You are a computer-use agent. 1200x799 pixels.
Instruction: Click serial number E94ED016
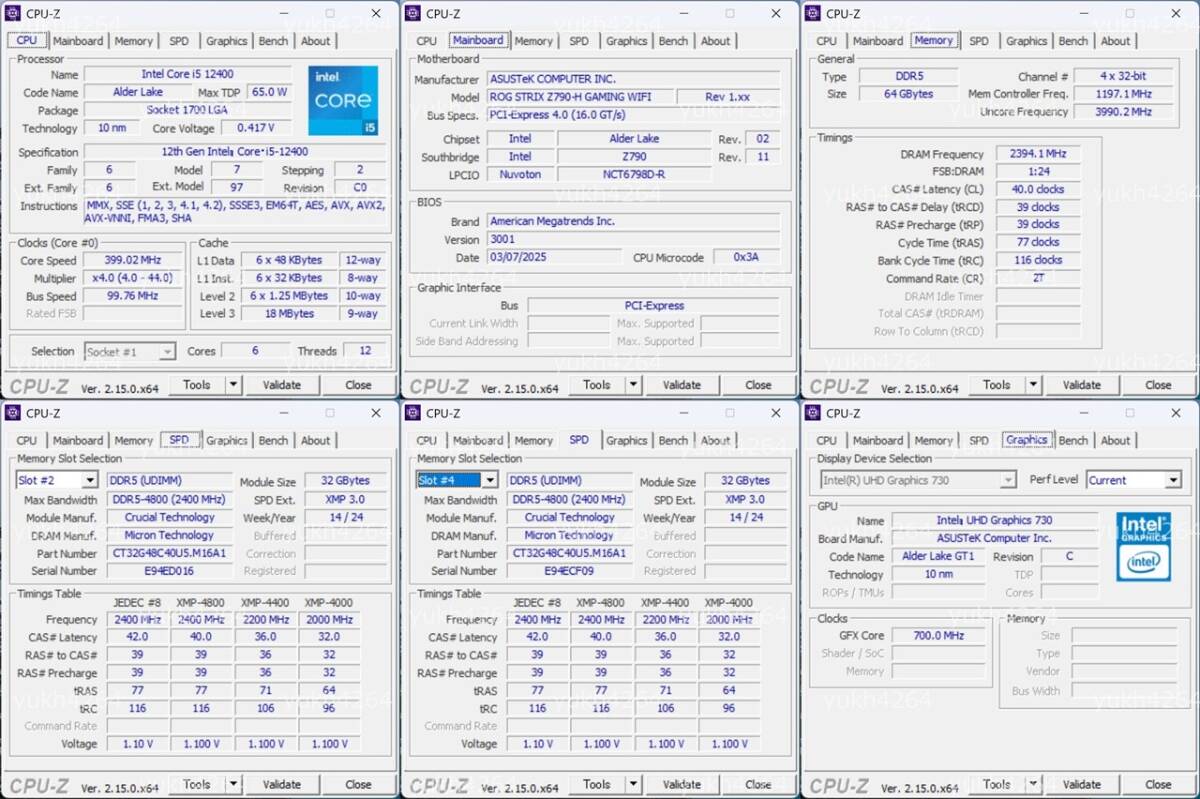169,571
